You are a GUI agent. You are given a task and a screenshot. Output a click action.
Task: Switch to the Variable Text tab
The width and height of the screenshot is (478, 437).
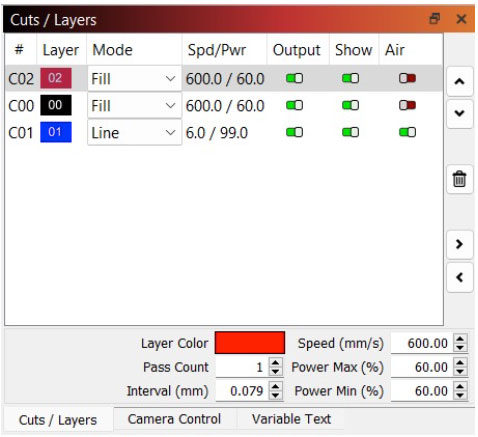[x=291, y=419]
